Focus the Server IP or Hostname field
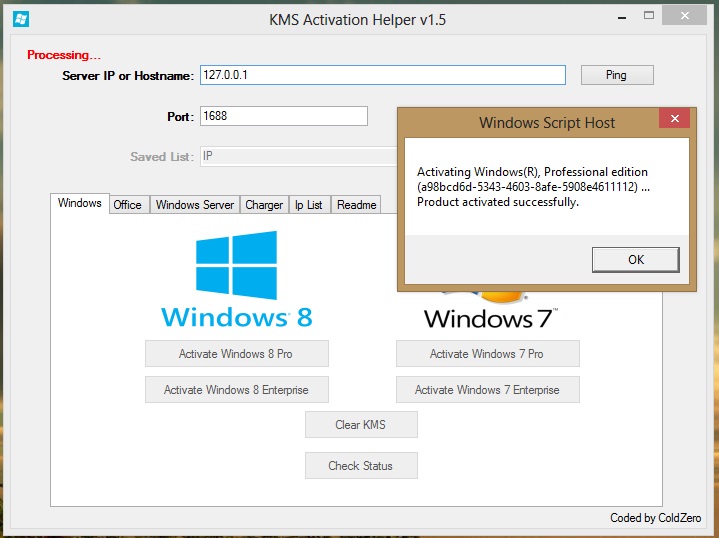This screenshot has width=719, height=538. coord(382,75)
